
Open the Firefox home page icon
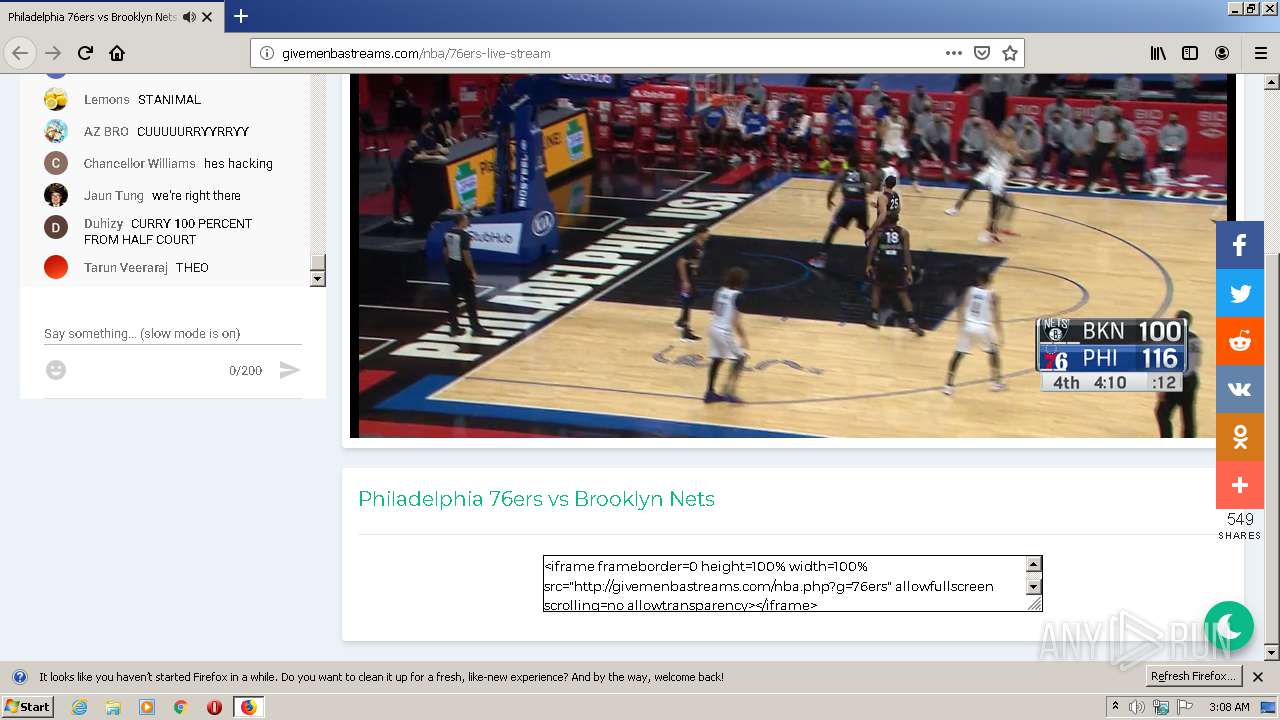117,53
